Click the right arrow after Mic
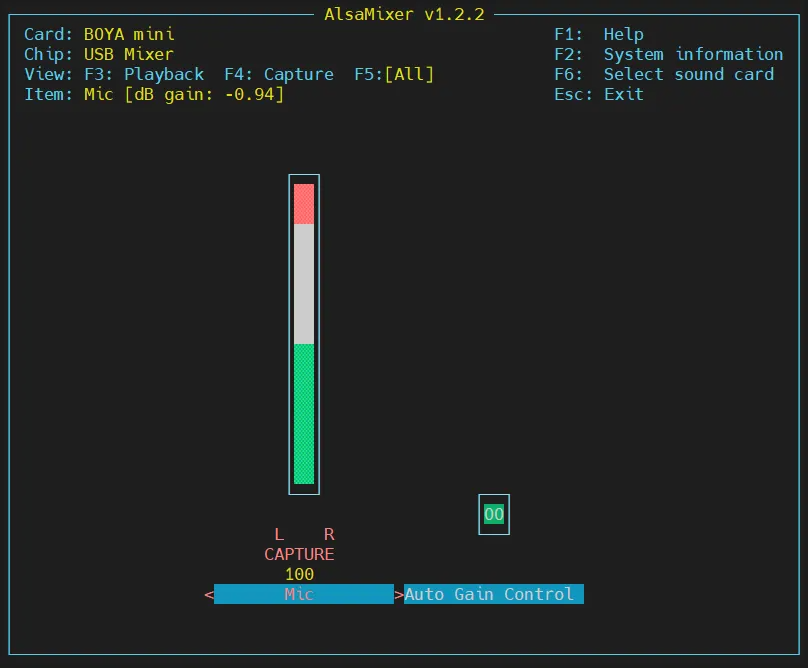The image size is (808, 668). pyautogui.click(x=399, y=594)
